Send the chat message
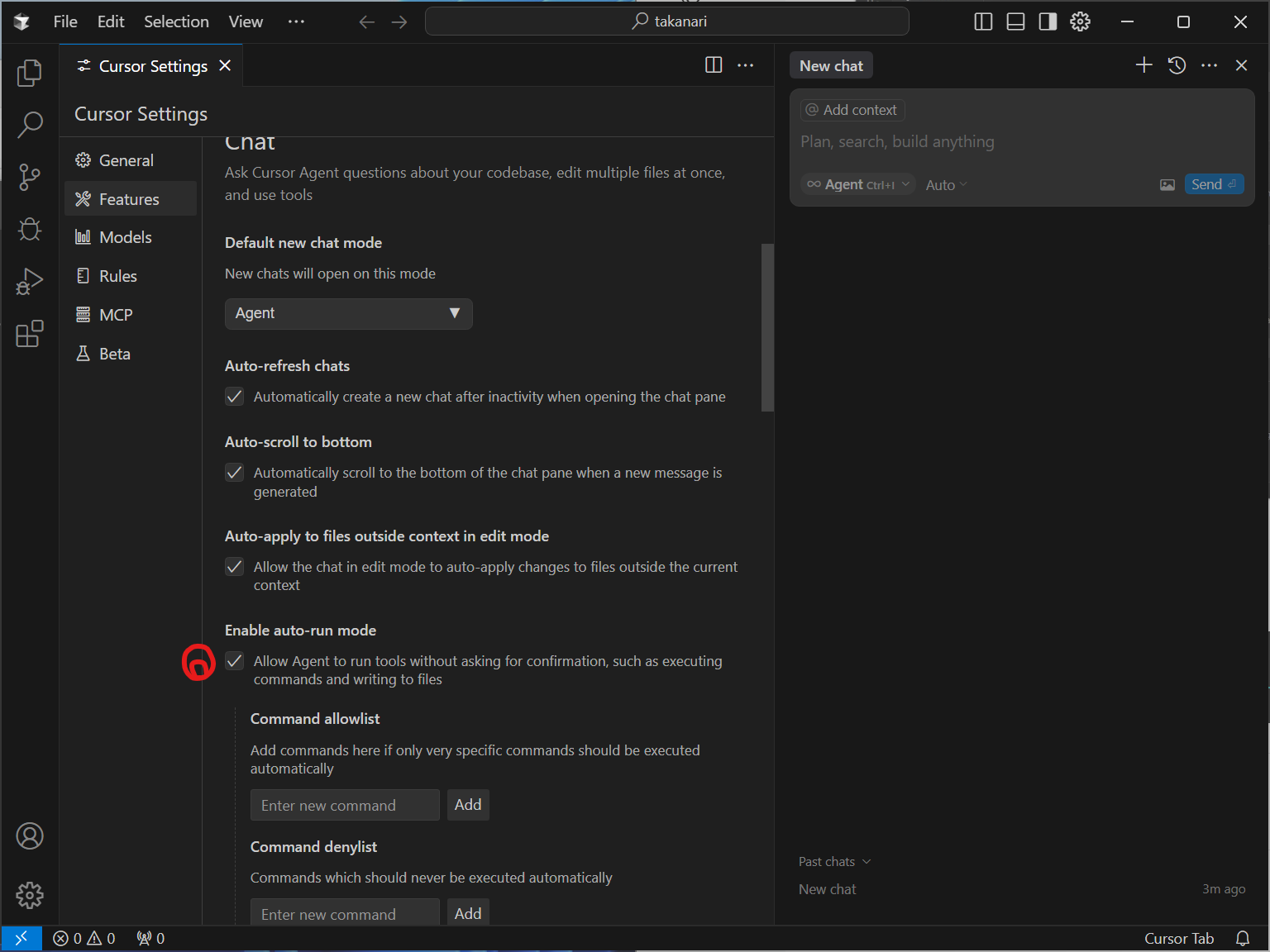The height and width of the screenshot is (952, 1270). [1214, 184]
